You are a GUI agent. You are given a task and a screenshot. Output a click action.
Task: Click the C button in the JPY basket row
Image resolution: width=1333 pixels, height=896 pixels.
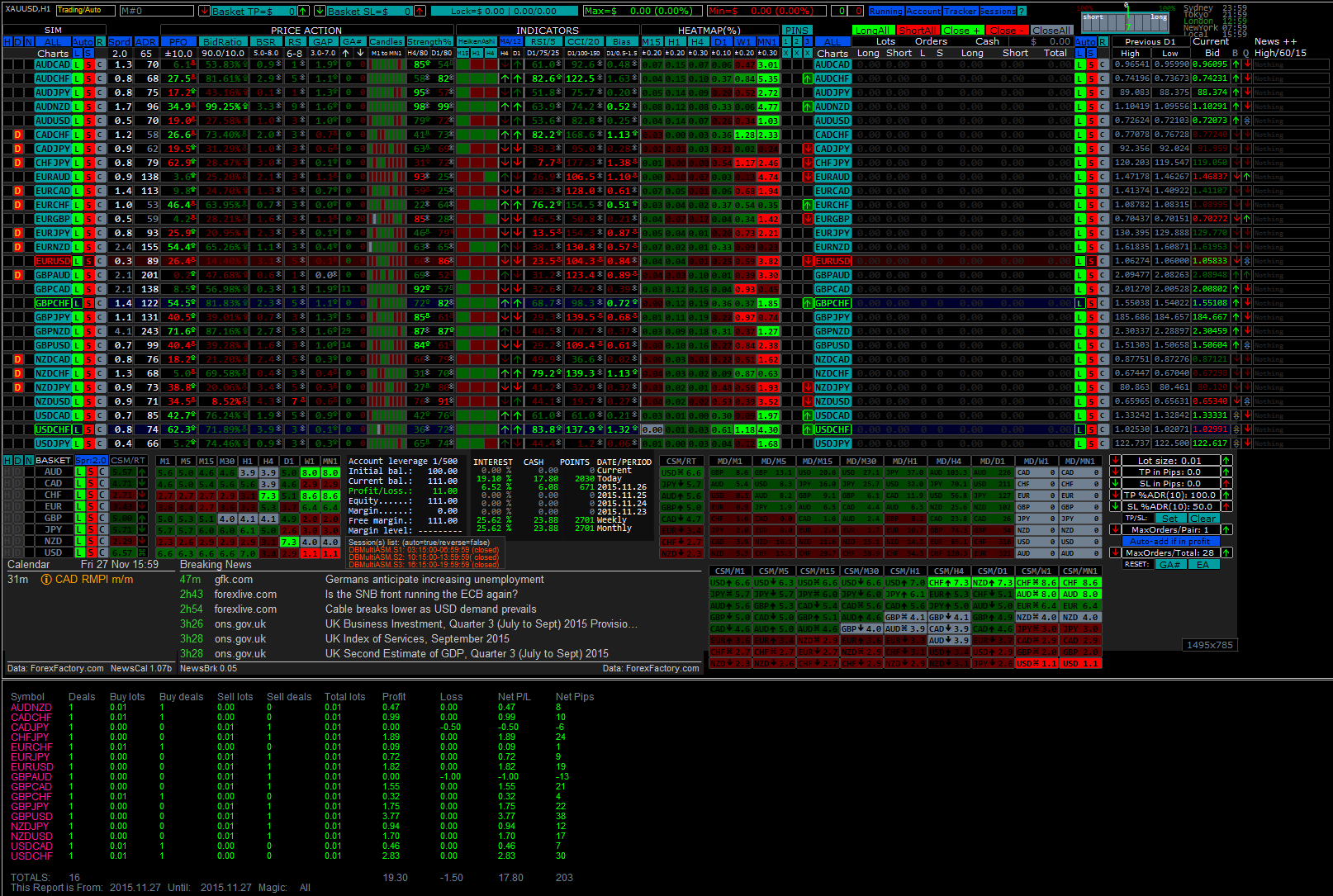[102, 530]
